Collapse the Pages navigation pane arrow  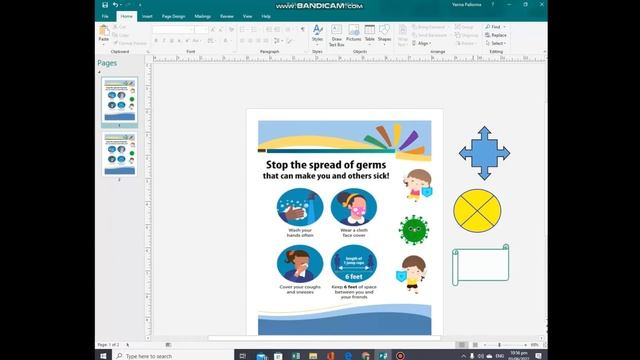click(99, 72)
